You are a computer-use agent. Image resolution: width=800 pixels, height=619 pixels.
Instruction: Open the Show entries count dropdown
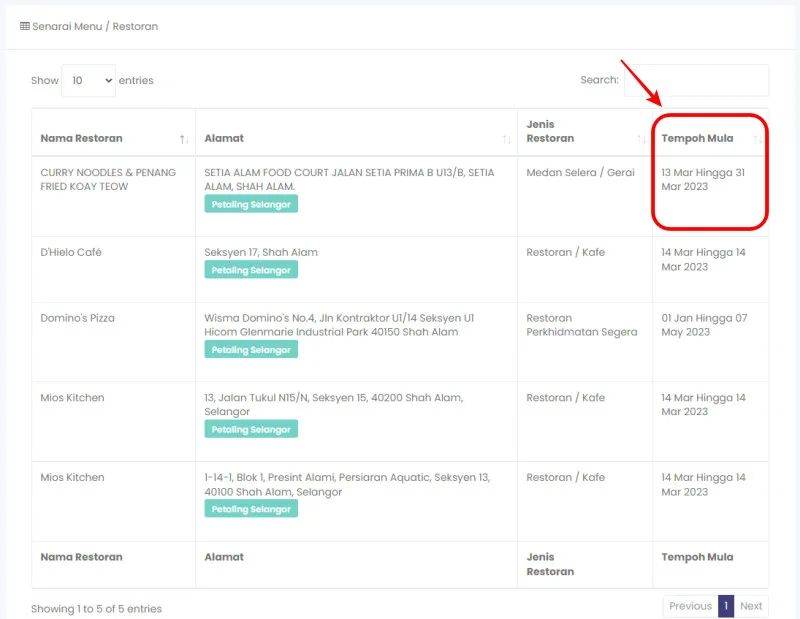coord(88,80)
